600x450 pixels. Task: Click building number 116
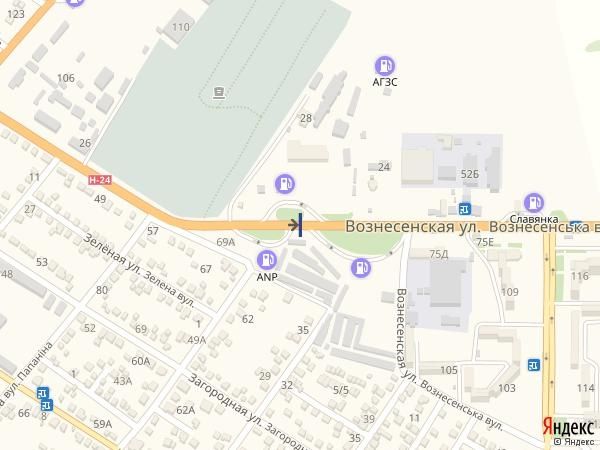coord(579,276)
